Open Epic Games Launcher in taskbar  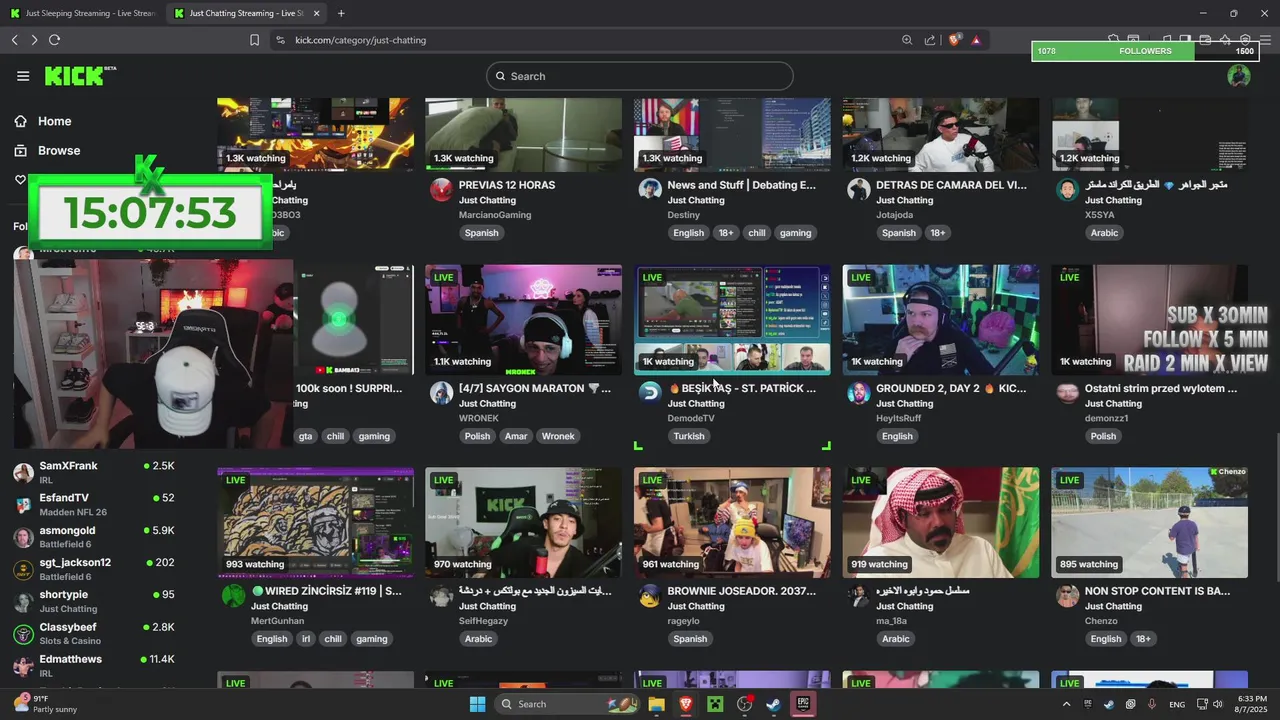(x=802, y=704)
